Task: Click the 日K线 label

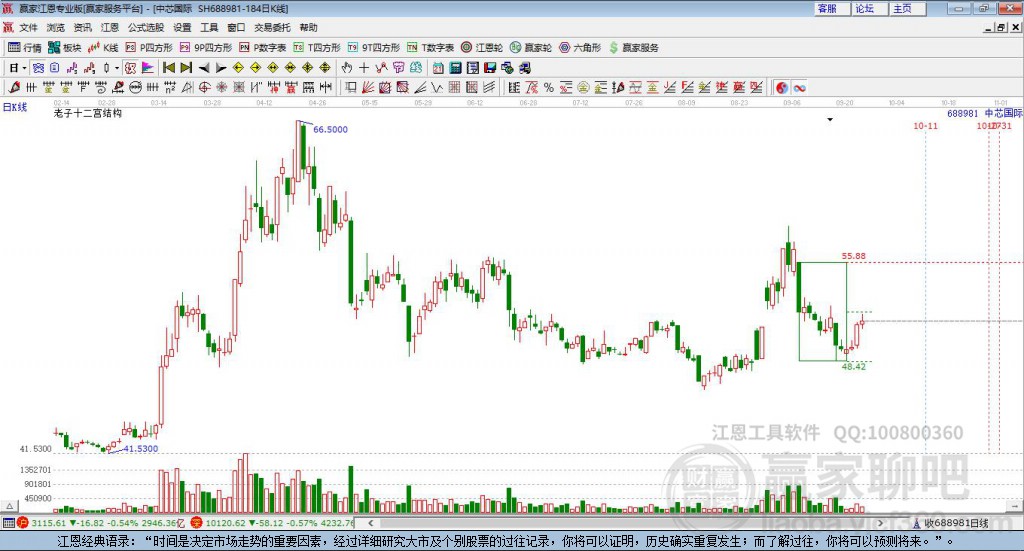Action: coord(15,107)
